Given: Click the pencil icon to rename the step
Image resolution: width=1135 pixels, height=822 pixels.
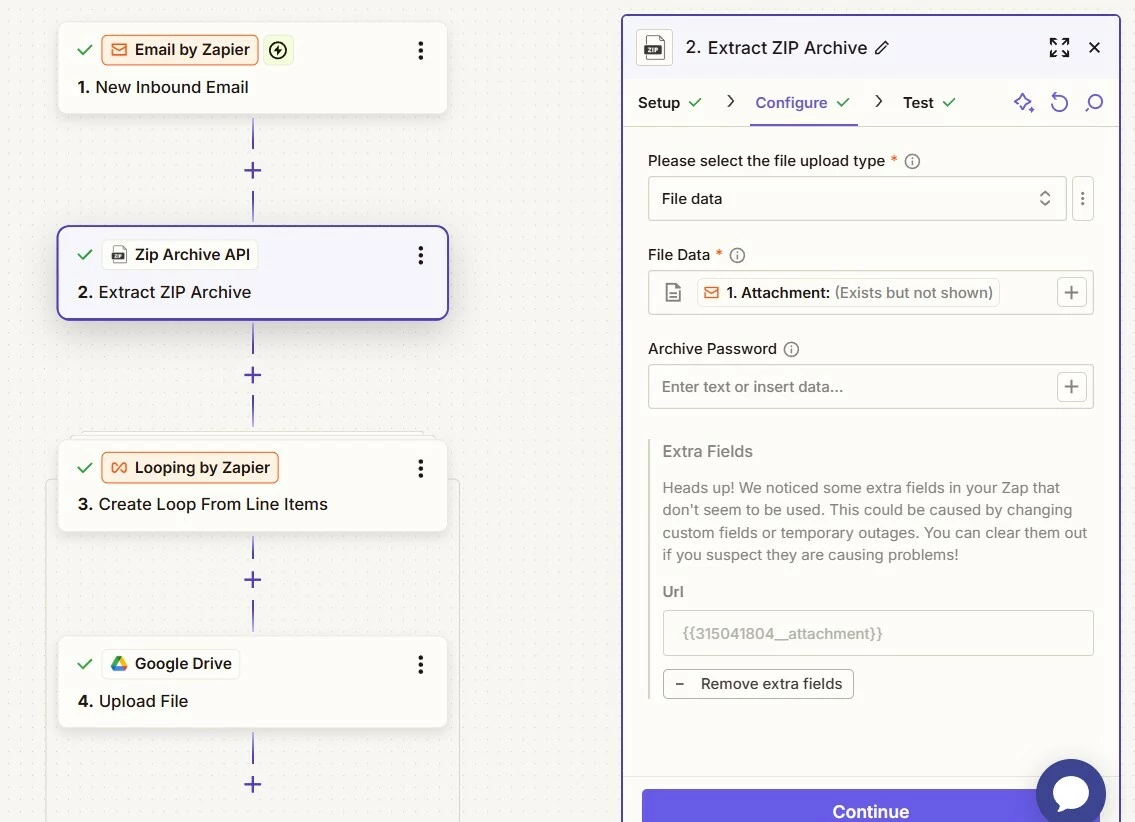Looking at the screenshot, I should (x=882, y=48).
